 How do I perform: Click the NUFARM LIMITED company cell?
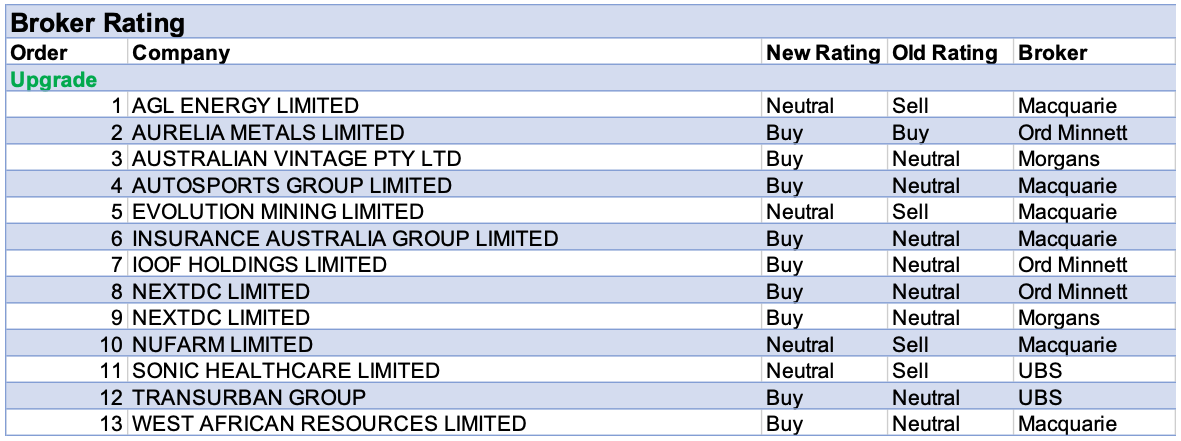pyautogui.click(x=222, y=345)
